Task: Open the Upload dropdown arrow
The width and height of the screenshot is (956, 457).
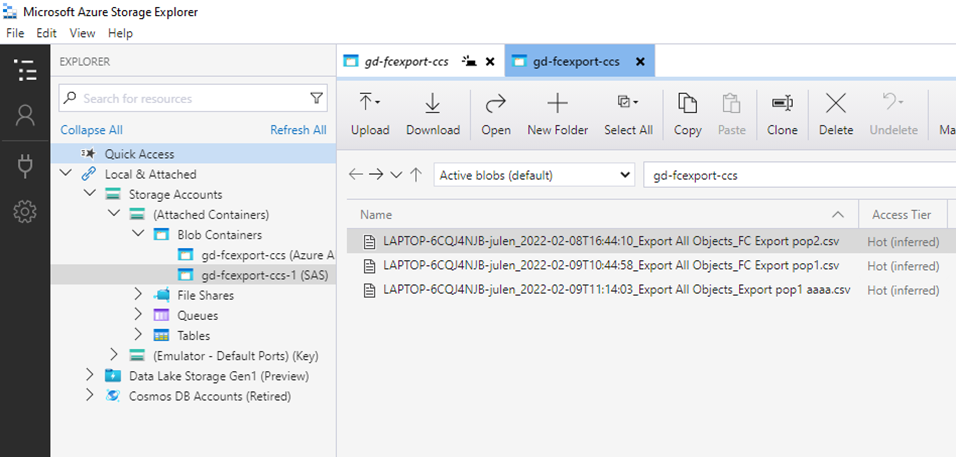Action: click(377, 102)
